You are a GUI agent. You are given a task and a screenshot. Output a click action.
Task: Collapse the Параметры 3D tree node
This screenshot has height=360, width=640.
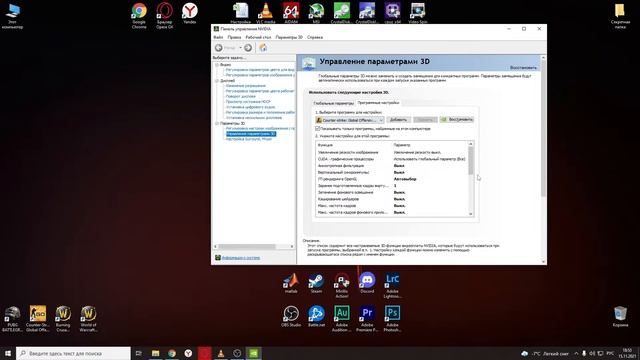[217, 123]
